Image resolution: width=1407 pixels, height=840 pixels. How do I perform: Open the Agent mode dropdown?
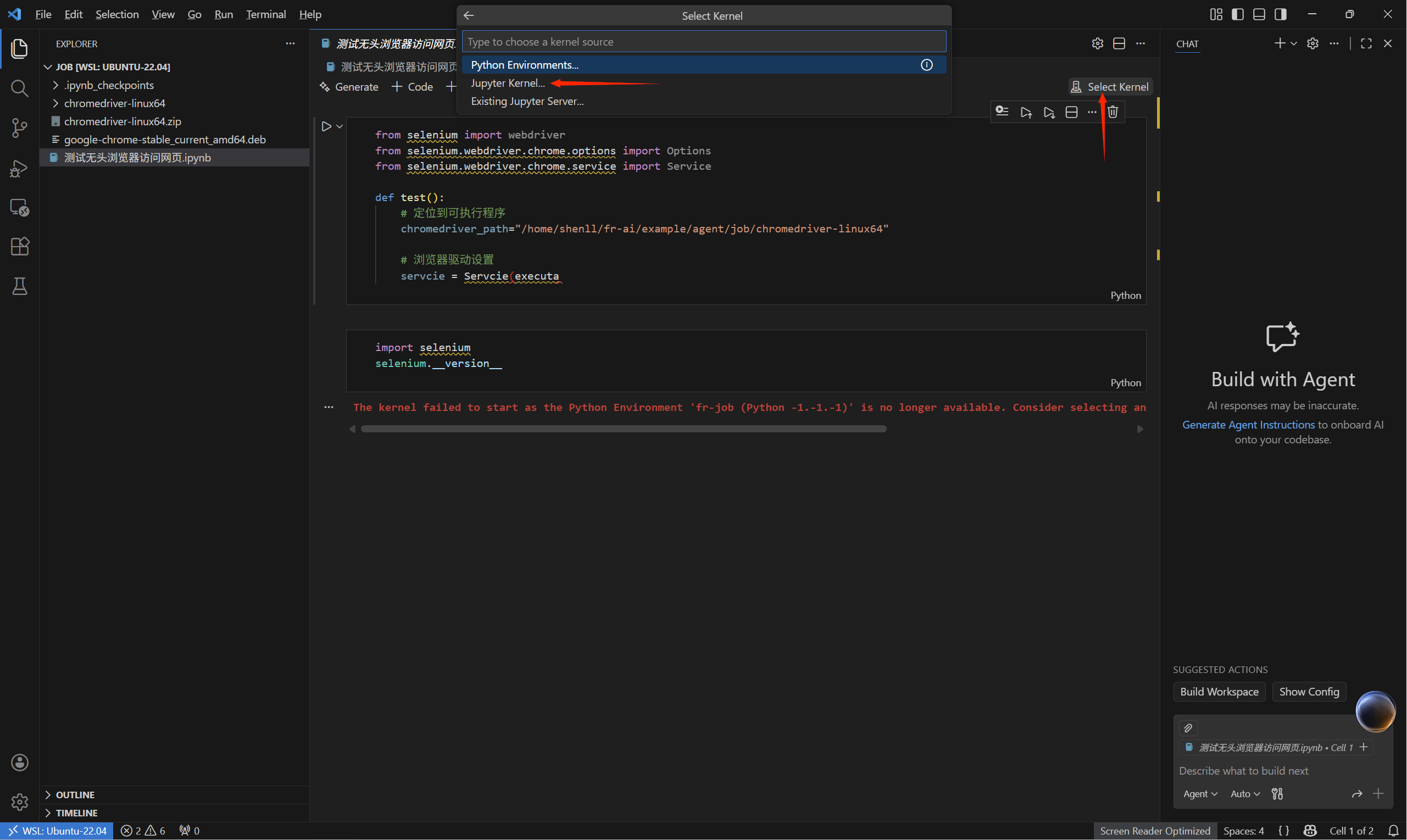point(1199,794)
